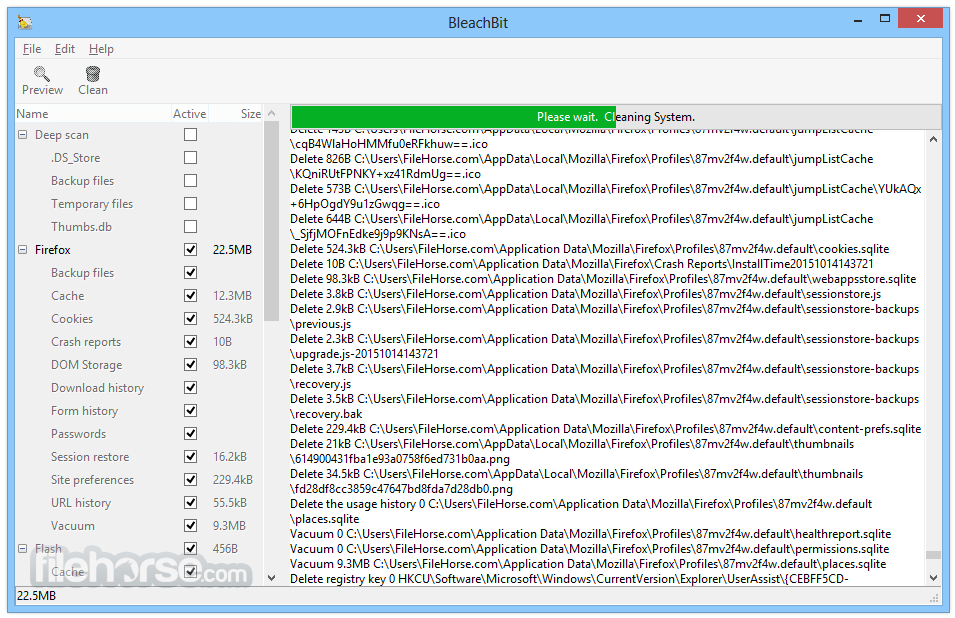Maximize the BleachBit window
This screenshot has height=618, width=955.
click(885, 19)
